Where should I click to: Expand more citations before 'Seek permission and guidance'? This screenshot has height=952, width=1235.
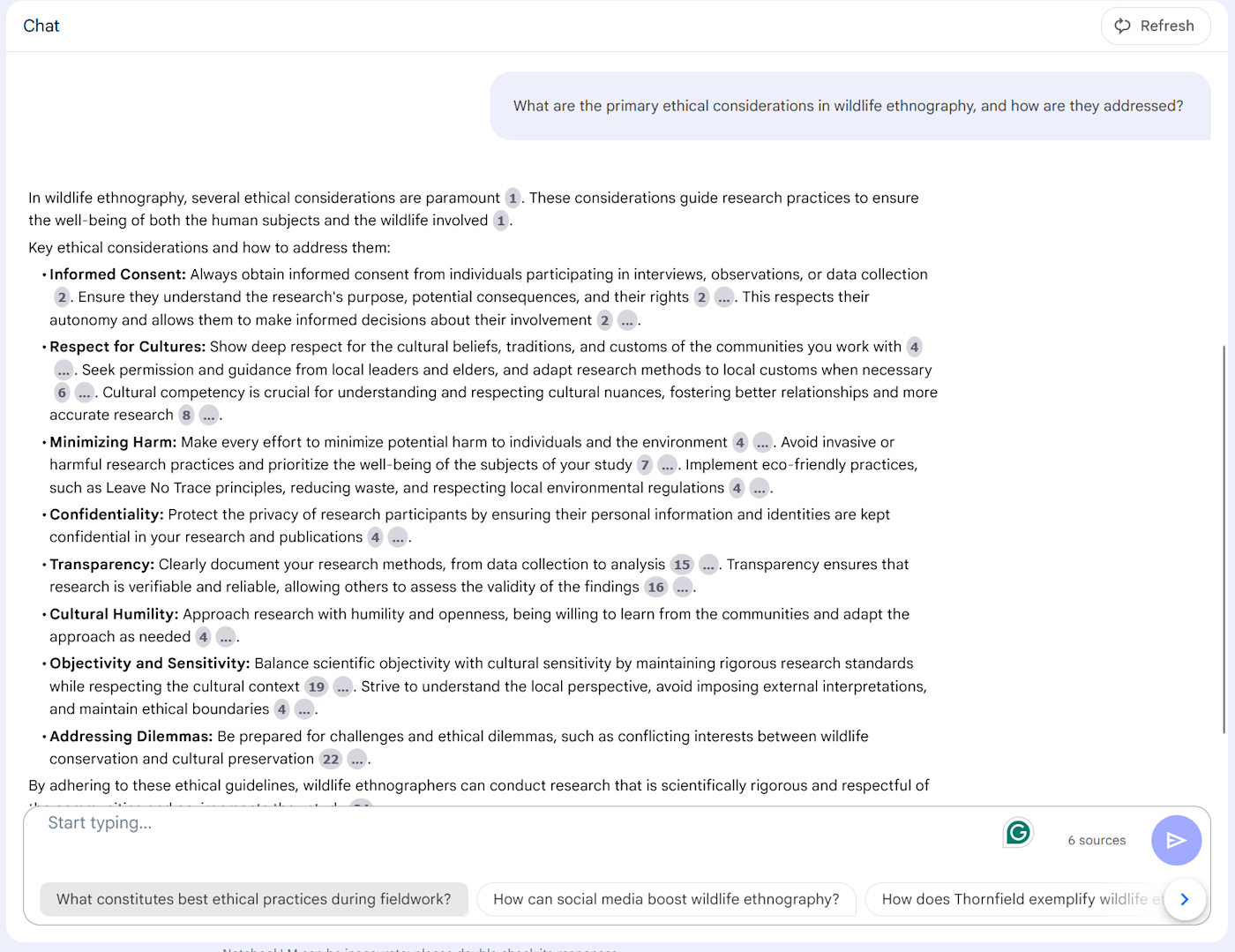tap(64, 370)
